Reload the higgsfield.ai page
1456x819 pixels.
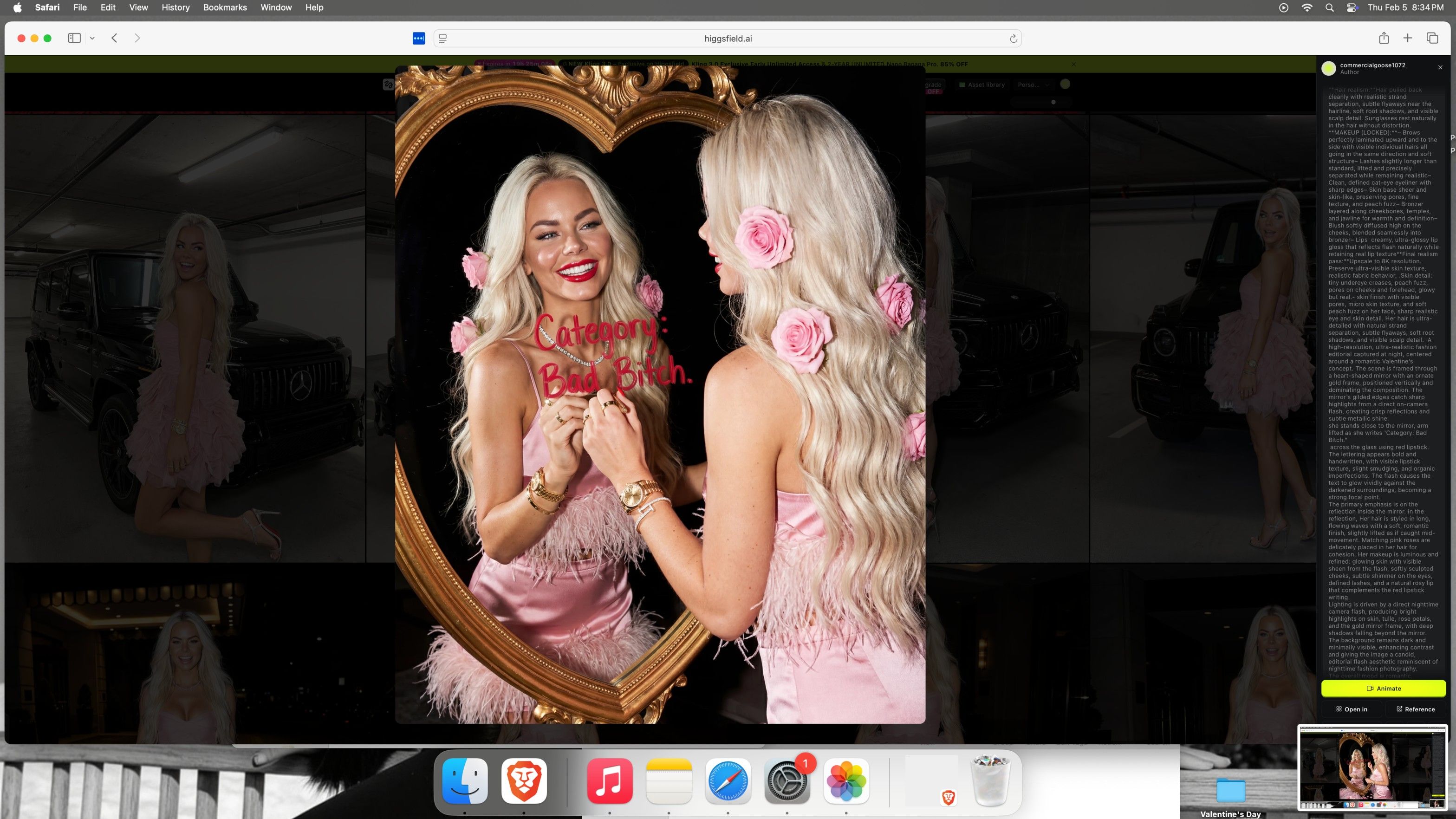1013,39
